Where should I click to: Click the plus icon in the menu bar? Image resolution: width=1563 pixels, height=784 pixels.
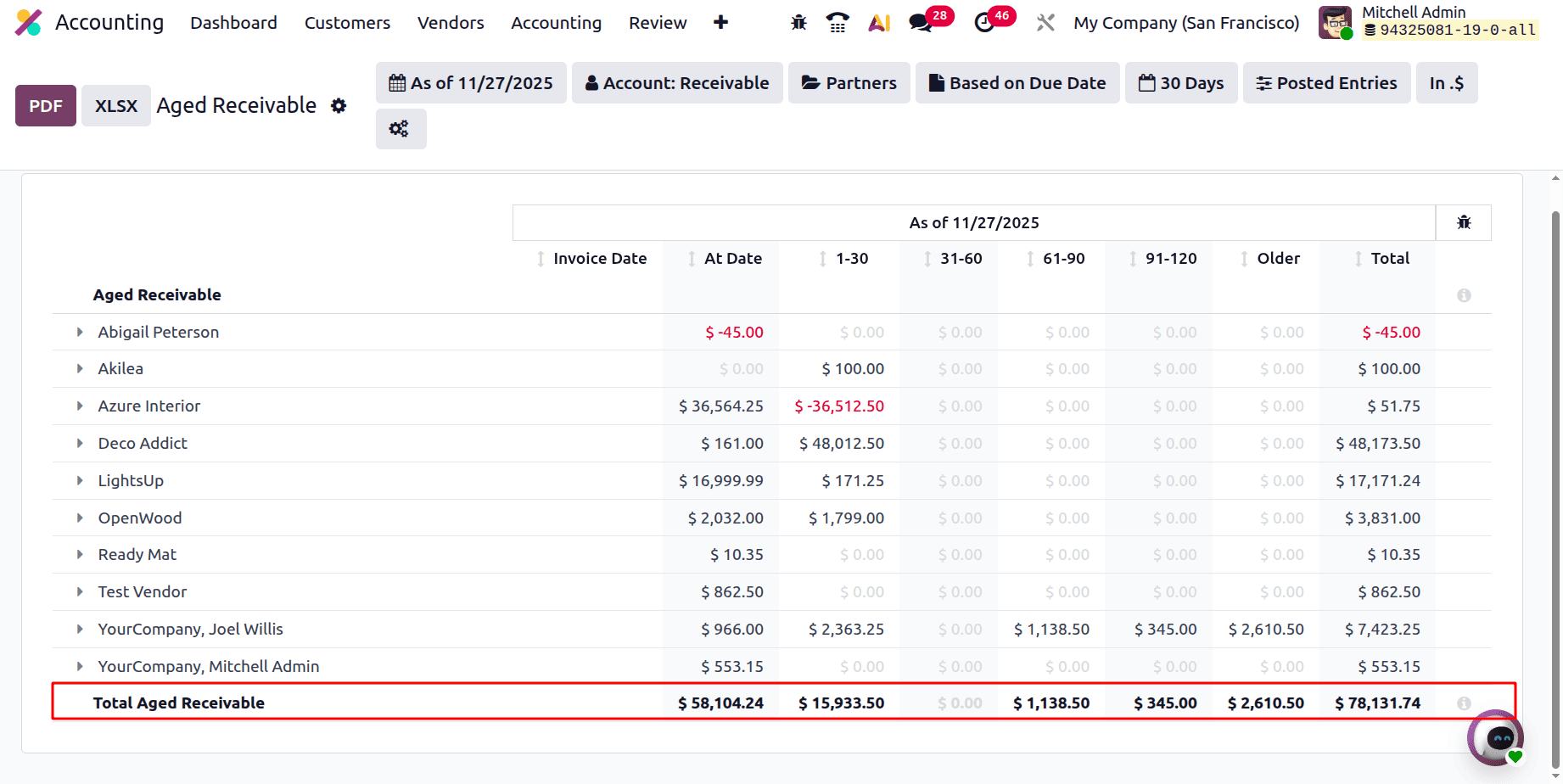720,22
